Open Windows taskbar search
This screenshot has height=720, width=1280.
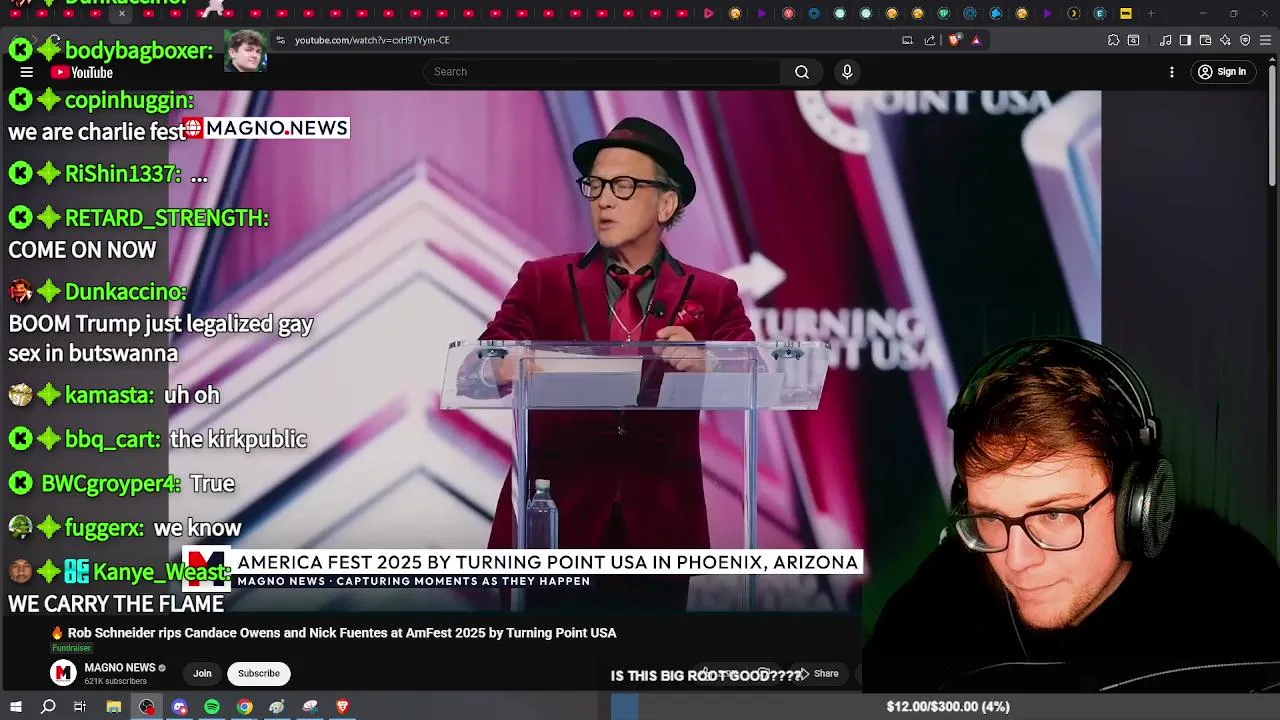[48, 707]
